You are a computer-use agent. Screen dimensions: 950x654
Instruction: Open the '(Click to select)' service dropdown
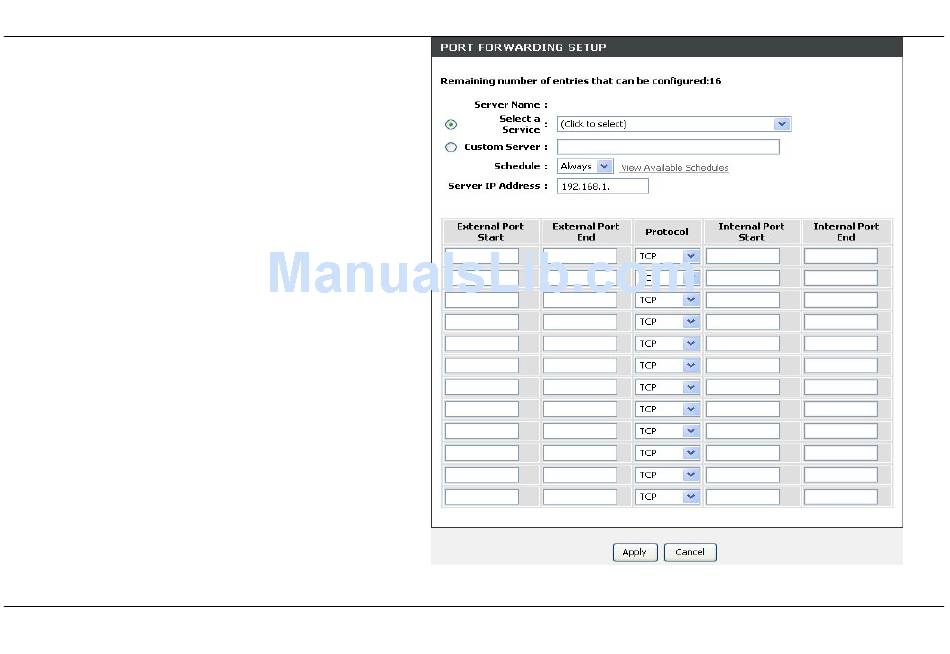[x=674, y=124]
